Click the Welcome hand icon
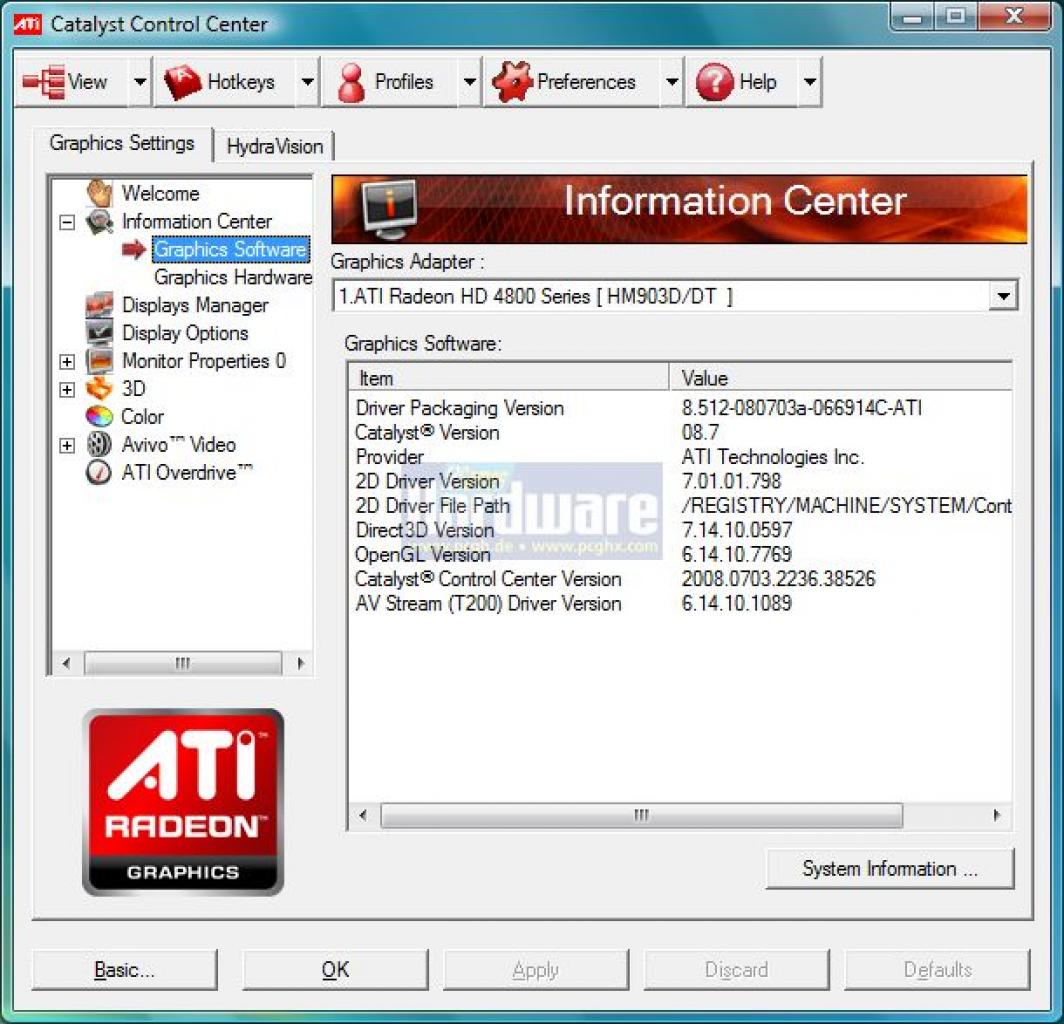Screen dimensions: 1064x1024 (99, 193)
